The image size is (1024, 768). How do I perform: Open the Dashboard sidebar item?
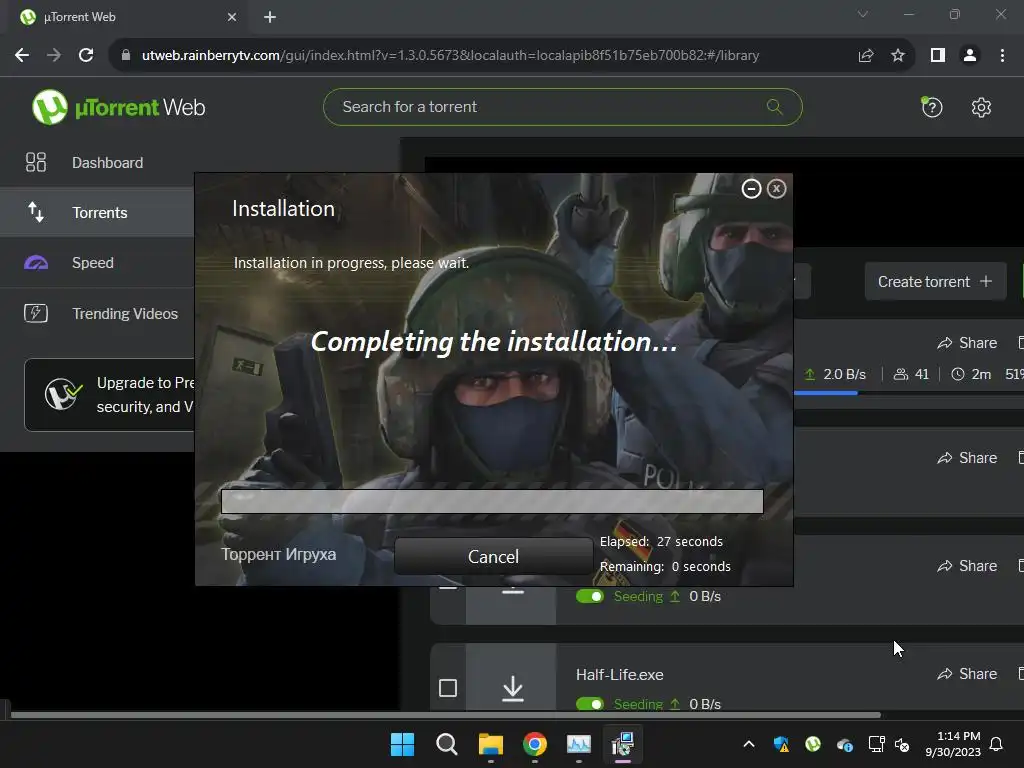pos(97,163)
